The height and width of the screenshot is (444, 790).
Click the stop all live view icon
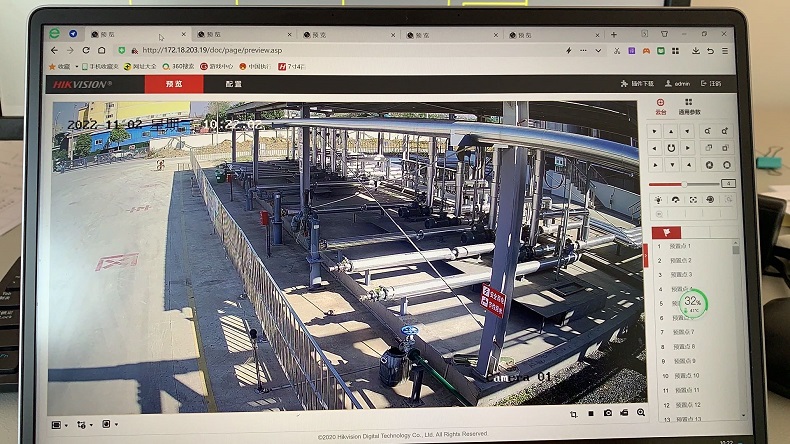pos(590,413)
